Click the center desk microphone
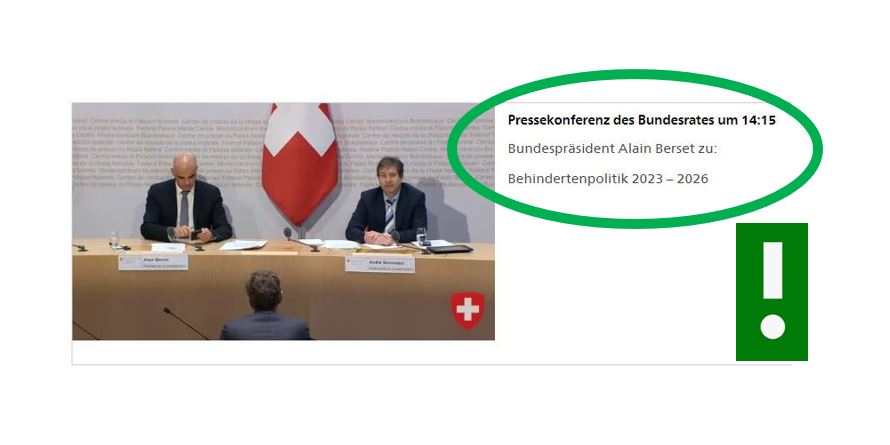 (x=301, y=240)
